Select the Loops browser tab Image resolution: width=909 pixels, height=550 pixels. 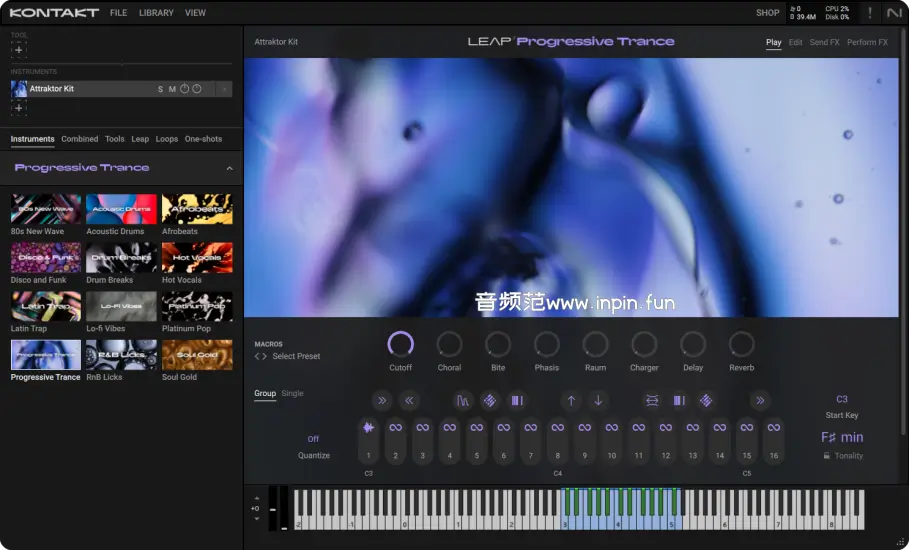pyautogui.click(x=167, y=139)
